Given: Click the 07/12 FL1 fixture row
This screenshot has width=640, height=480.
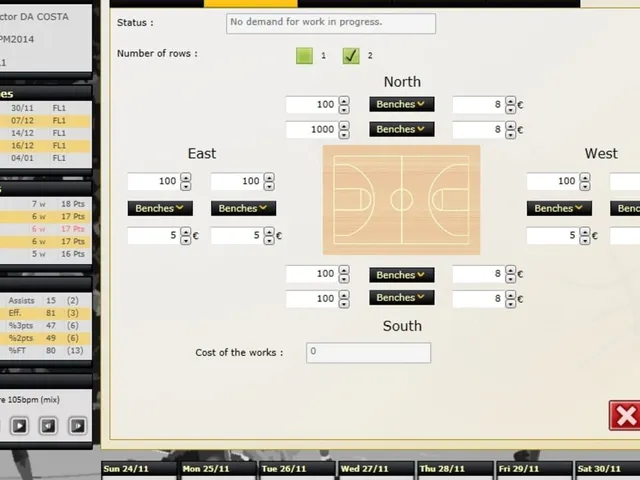Looking at the screenshot, I should [45, 121].
